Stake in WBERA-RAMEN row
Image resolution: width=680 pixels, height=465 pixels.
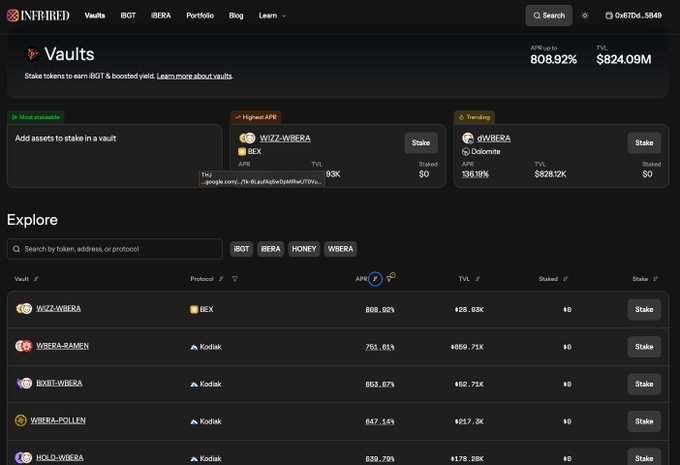[644, 347]
